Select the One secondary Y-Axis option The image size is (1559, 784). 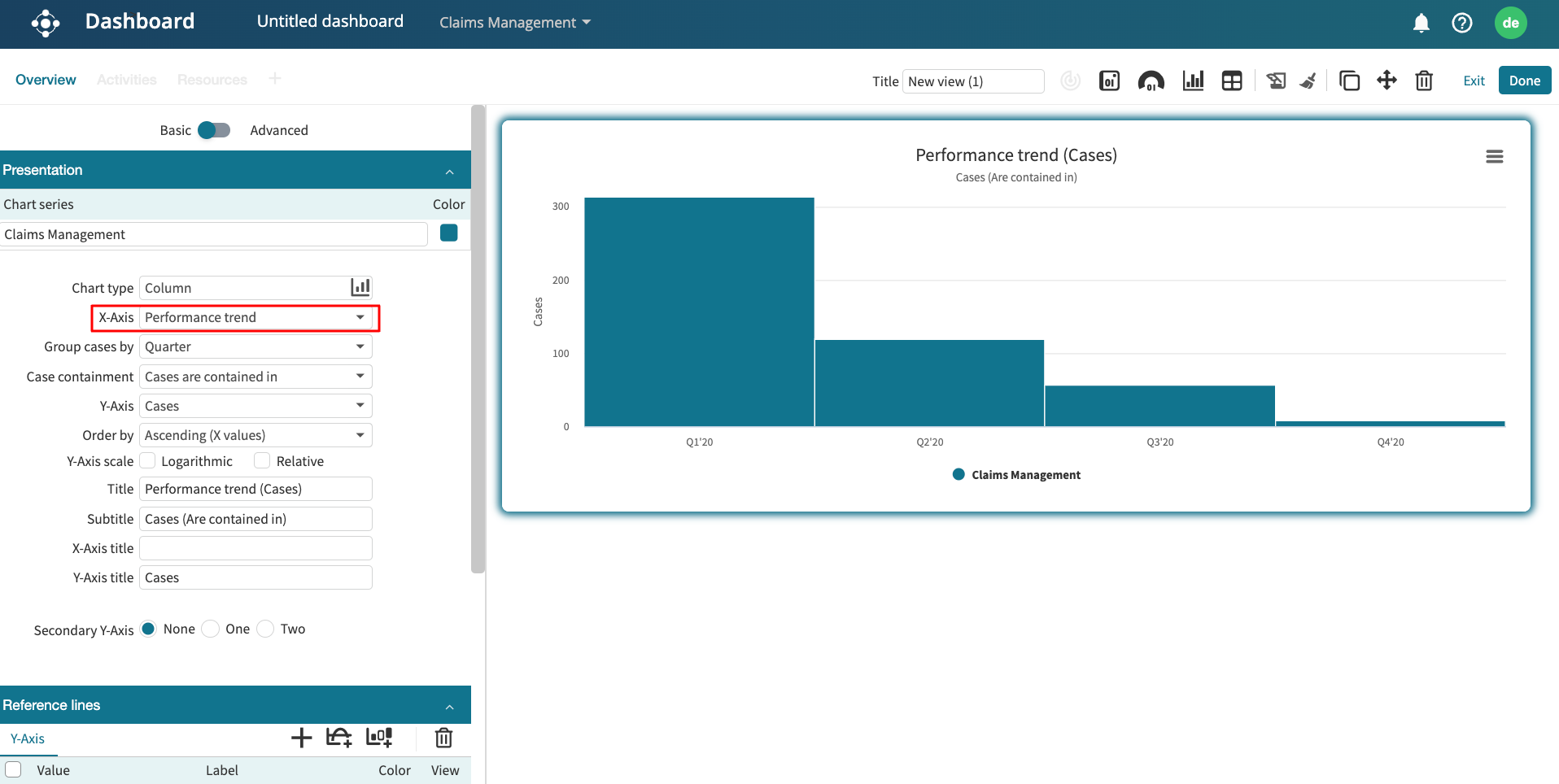[x=211, y=629]
